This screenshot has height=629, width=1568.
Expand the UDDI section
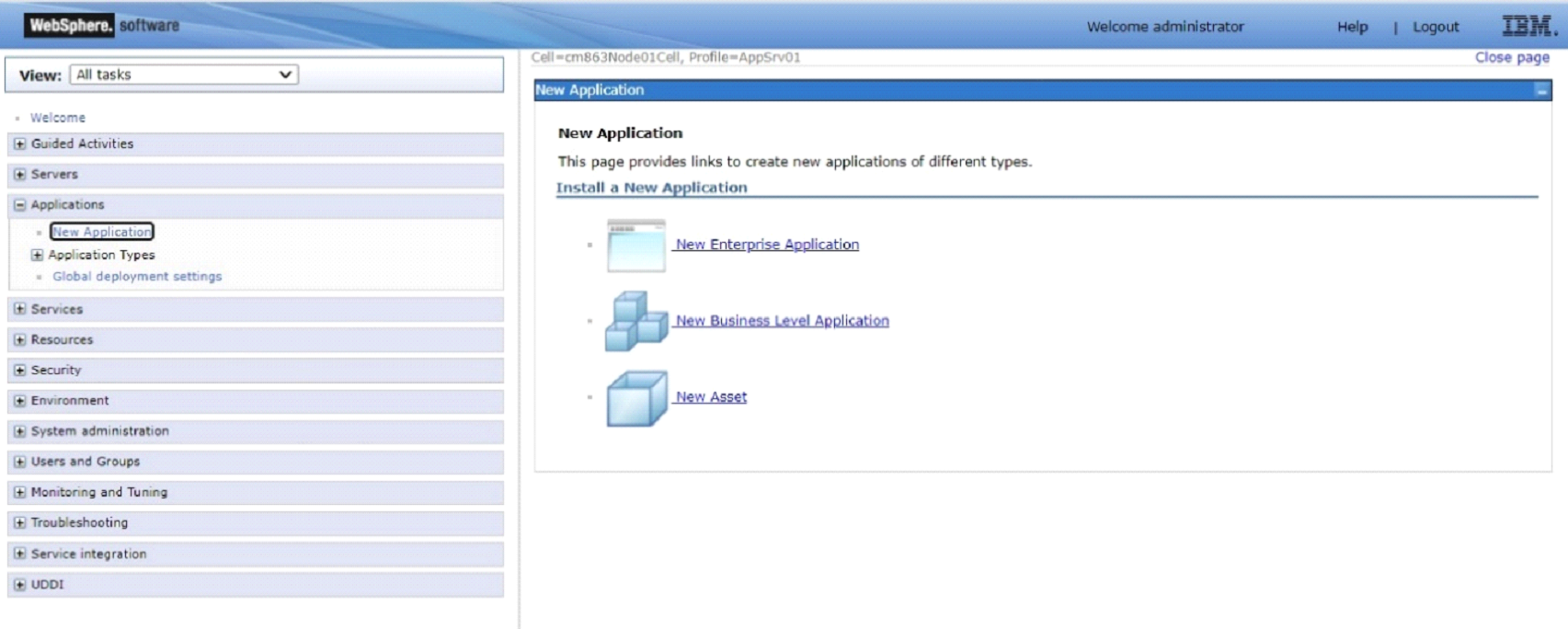pyautogui.click(x=19, y=585)
